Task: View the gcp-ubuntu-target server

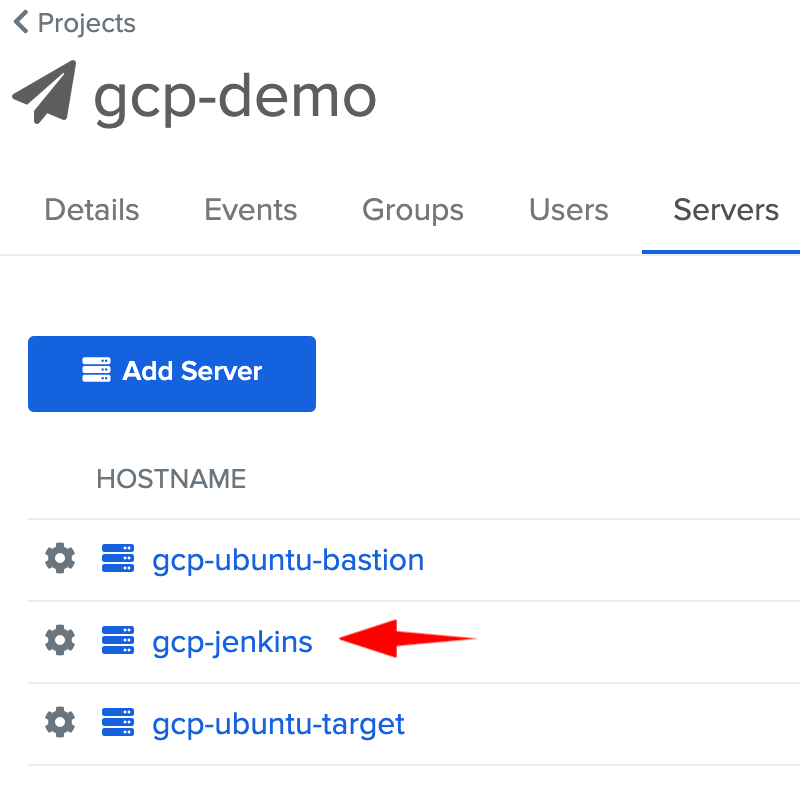Action: [278, 724]
